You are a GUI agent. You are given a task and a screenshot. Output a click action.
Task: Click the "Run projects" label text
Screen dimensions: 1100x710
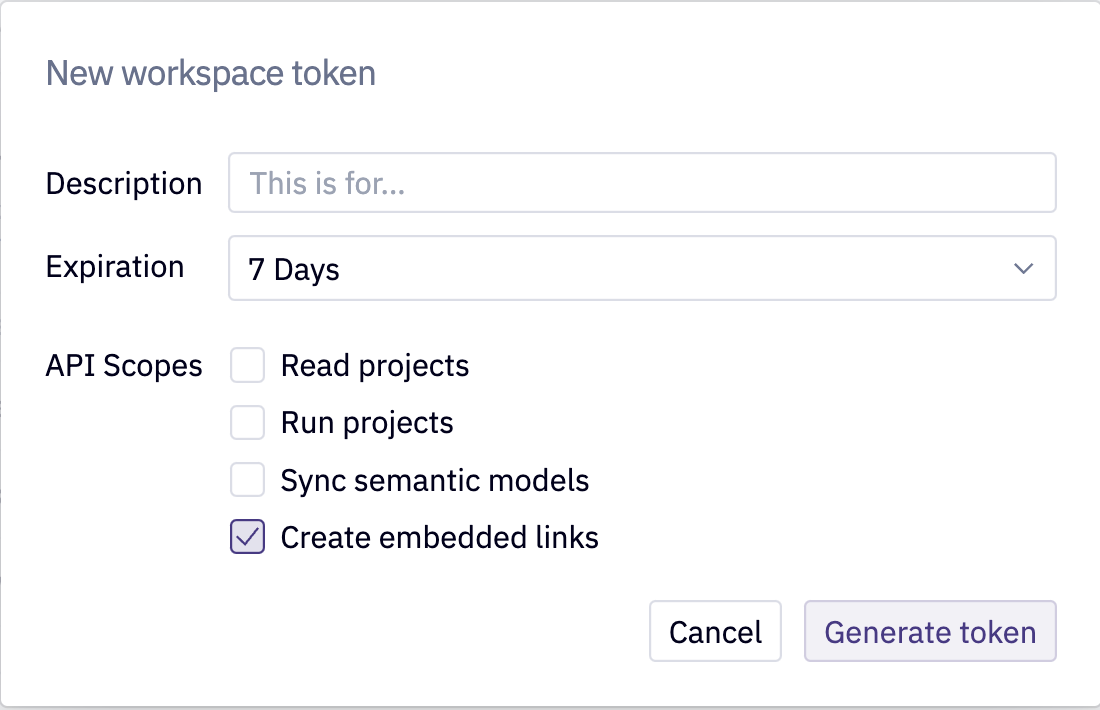(367, 423)
